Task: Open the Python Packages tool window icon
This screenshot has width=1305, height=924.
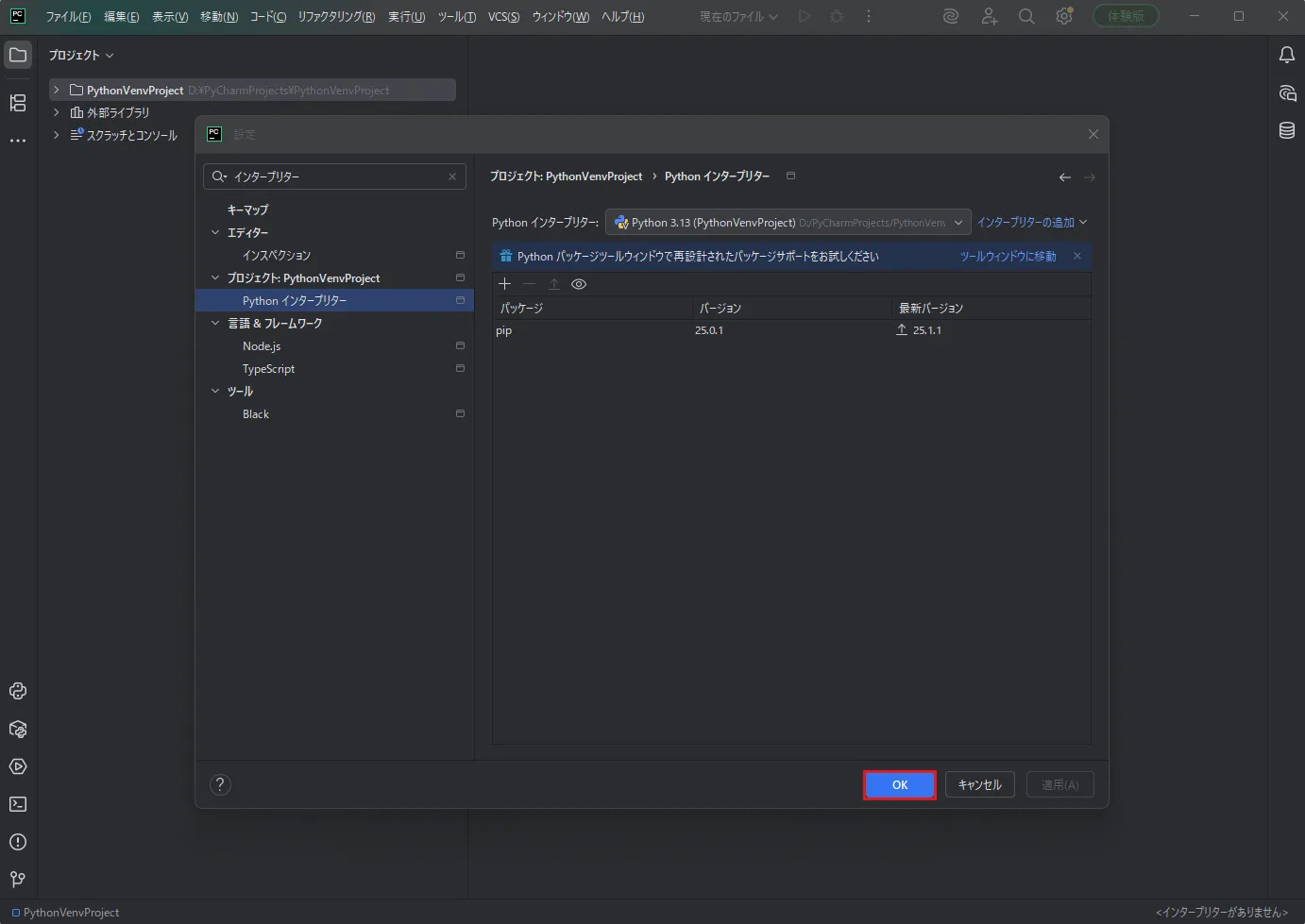Action: [18, 729]
